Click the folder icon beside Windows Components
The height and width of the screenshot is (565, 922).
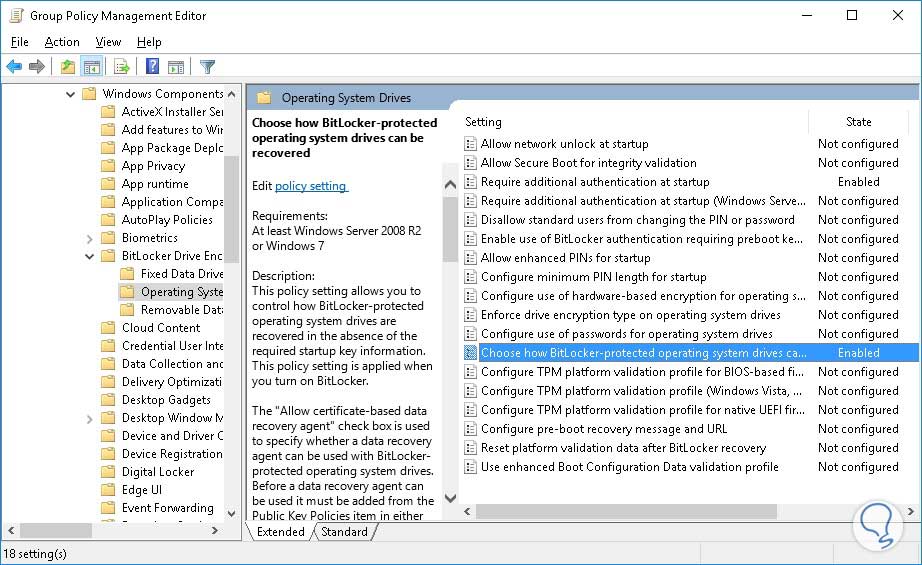pyautogui.click(x=89, y=93)
